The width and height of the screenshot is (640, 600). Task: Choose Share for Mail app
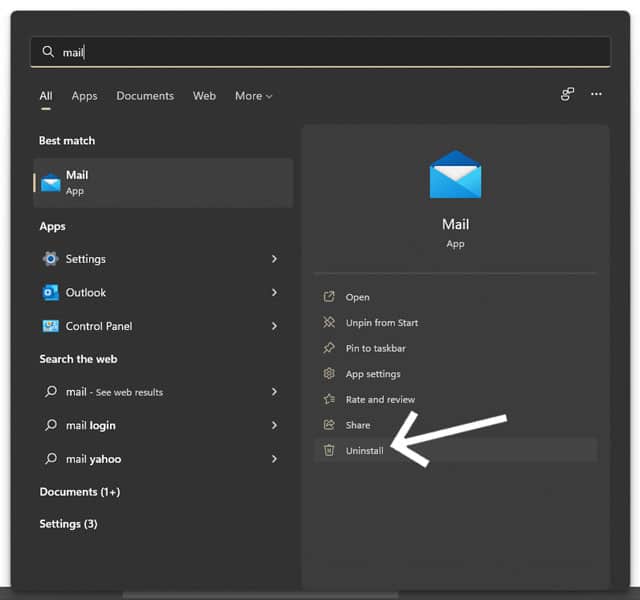(x=456, y=424)
